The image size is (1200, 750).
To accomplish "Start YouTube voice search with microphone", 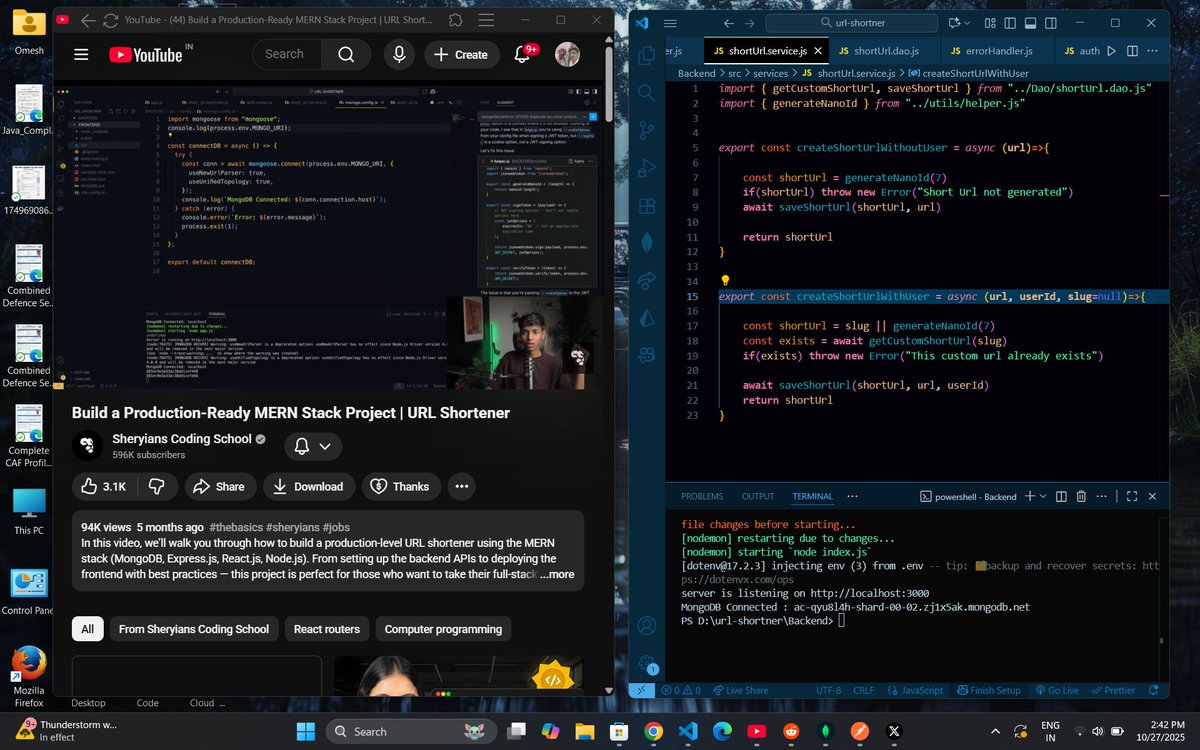I will (x=399, y=54).
